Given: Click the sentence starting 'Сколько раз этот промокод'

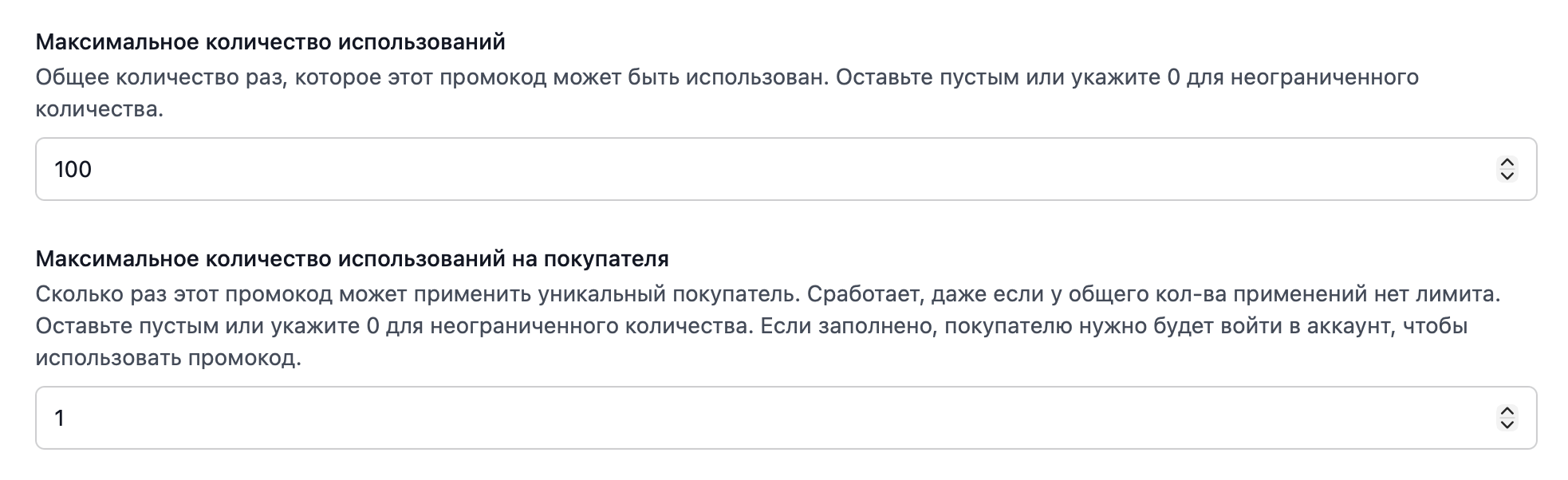Looking at the screenshot, I should pyautogui.click(x=415, y=294).
